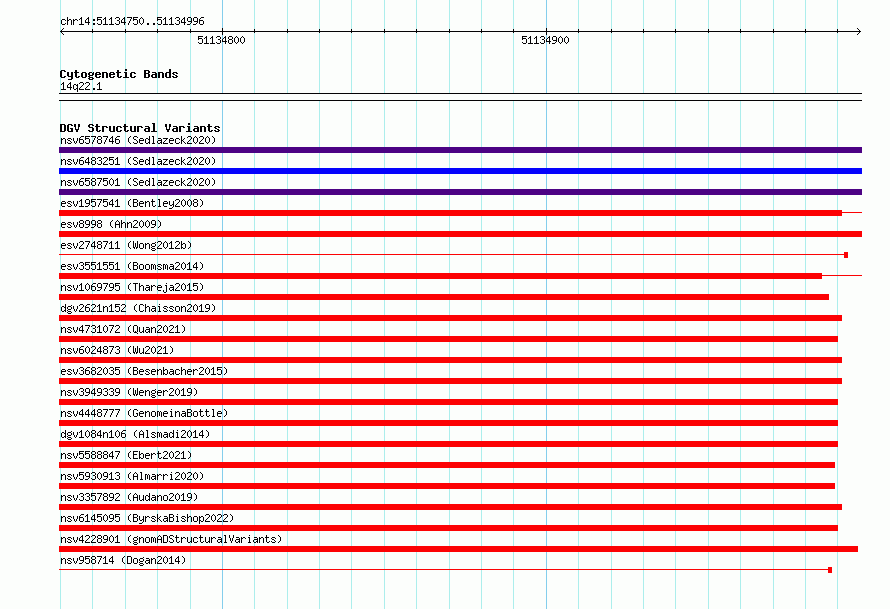Click the red bar for dgv1084n106

coord(448,444)
